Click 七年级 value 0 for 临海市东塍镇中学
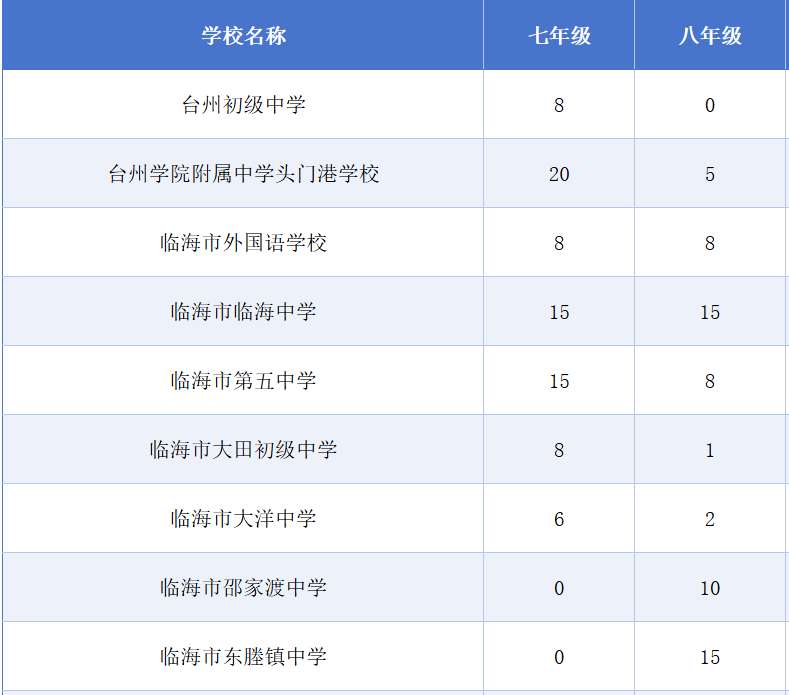The image size is (789, 695). [x=559, y=656]
